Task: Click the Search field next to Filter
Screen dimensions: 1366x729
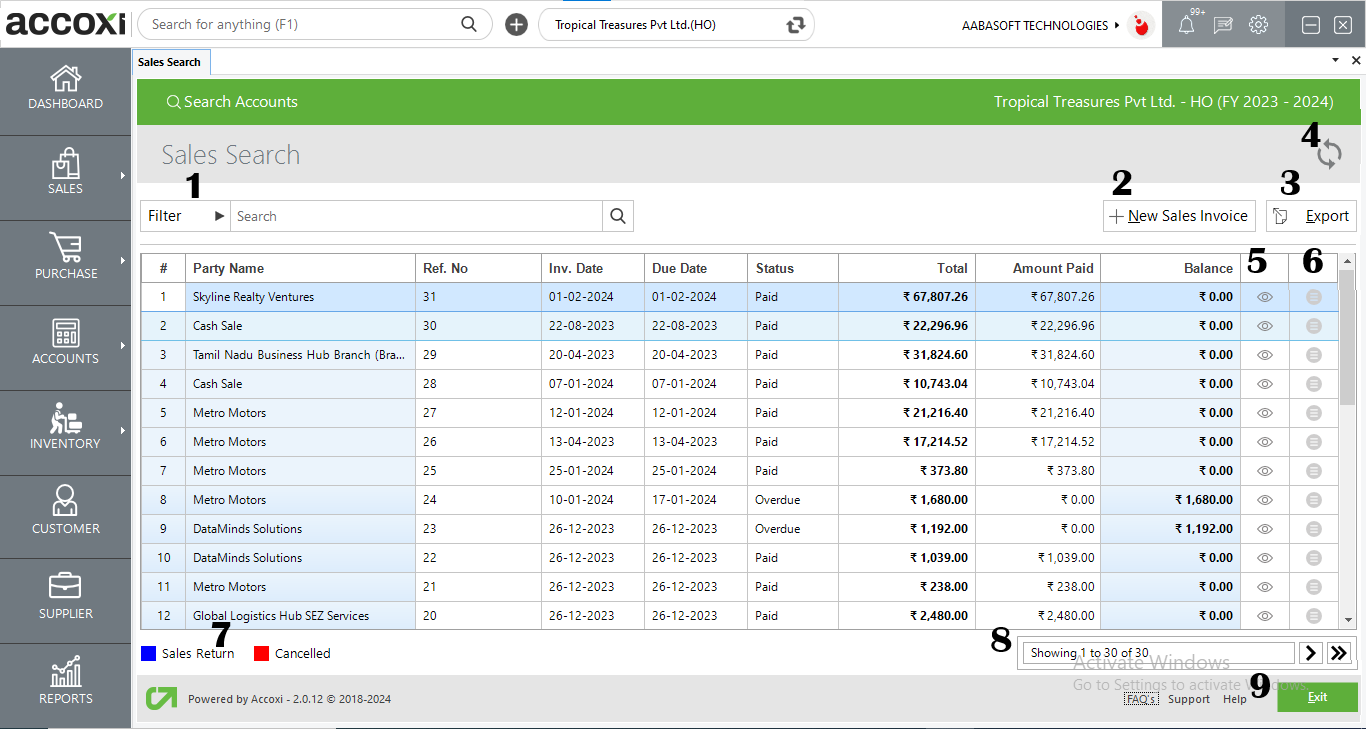Action: [416, 216]
